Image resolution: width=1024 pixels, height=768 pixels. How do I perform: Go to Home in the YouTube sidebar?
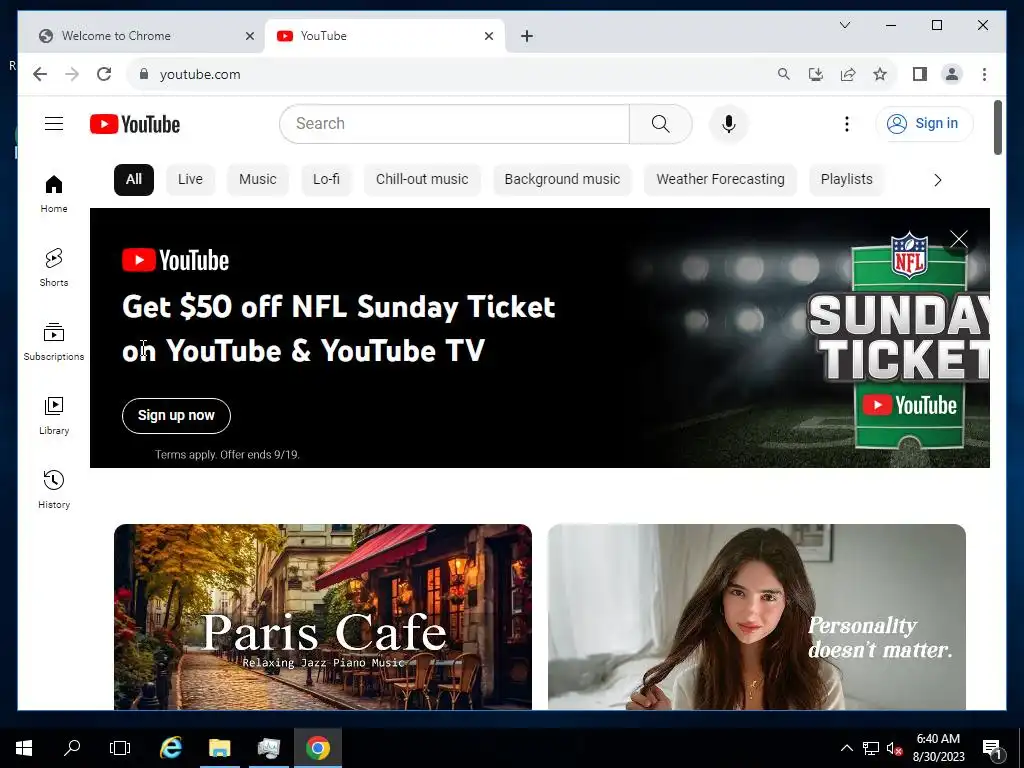point(54,194)
